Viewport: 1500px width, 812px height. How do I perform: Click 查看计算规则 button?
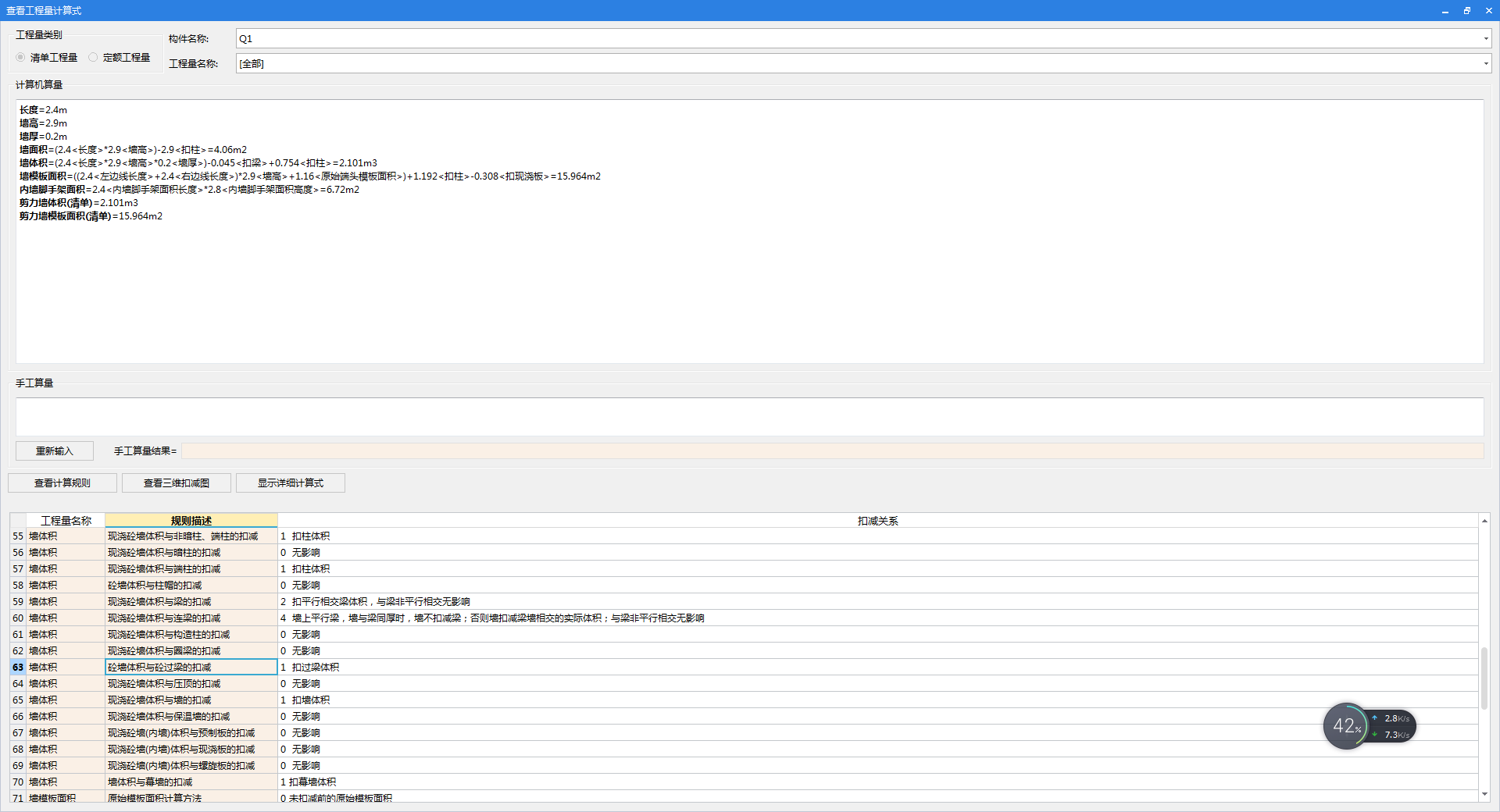point(62,483)
